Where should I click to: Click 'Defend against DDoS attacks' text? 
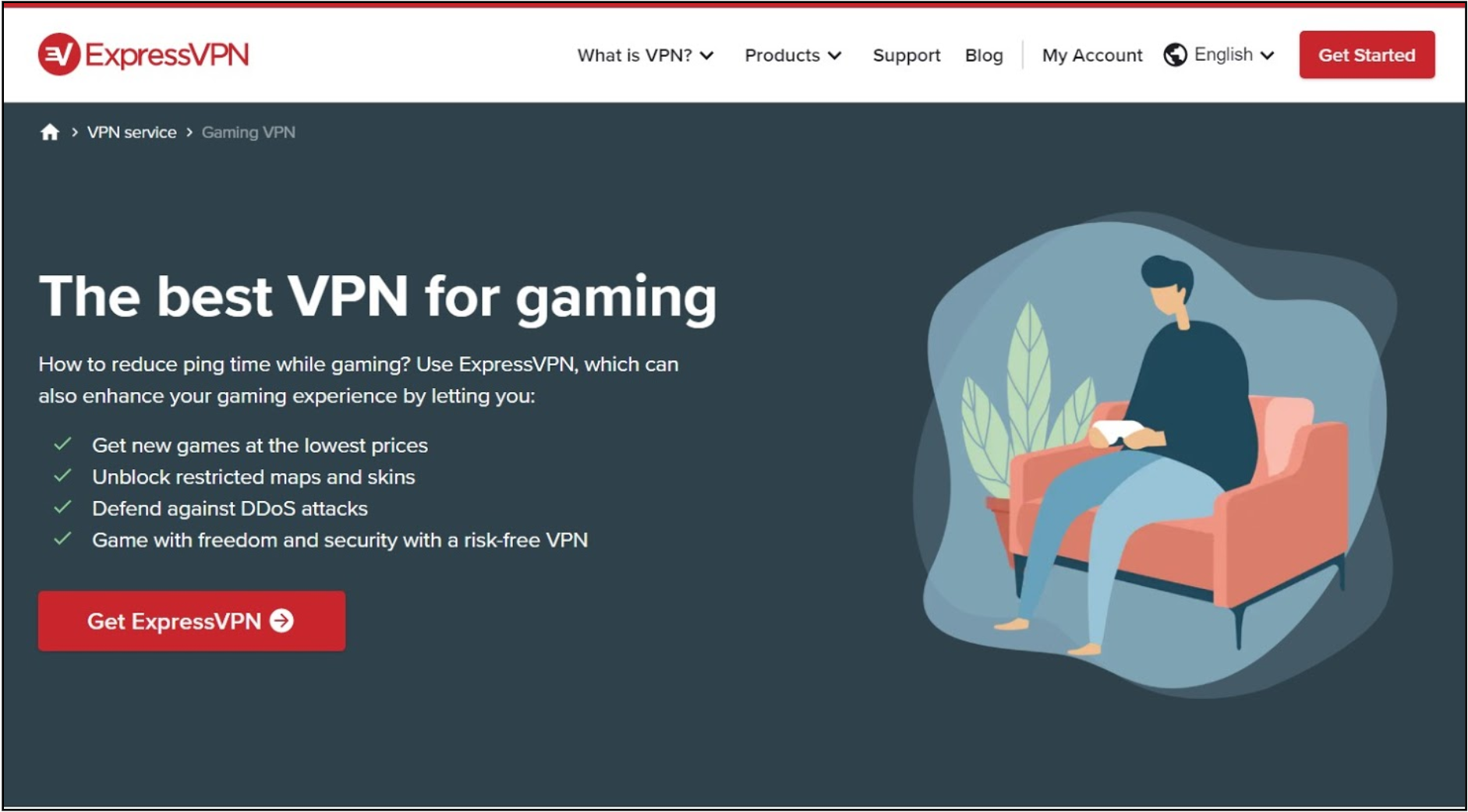click(x=230, y=508)
